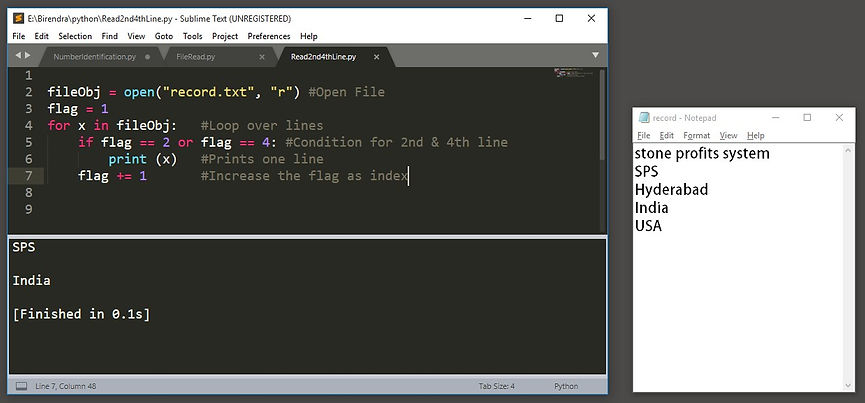Open the Tools menu

(x=193, y=36)
